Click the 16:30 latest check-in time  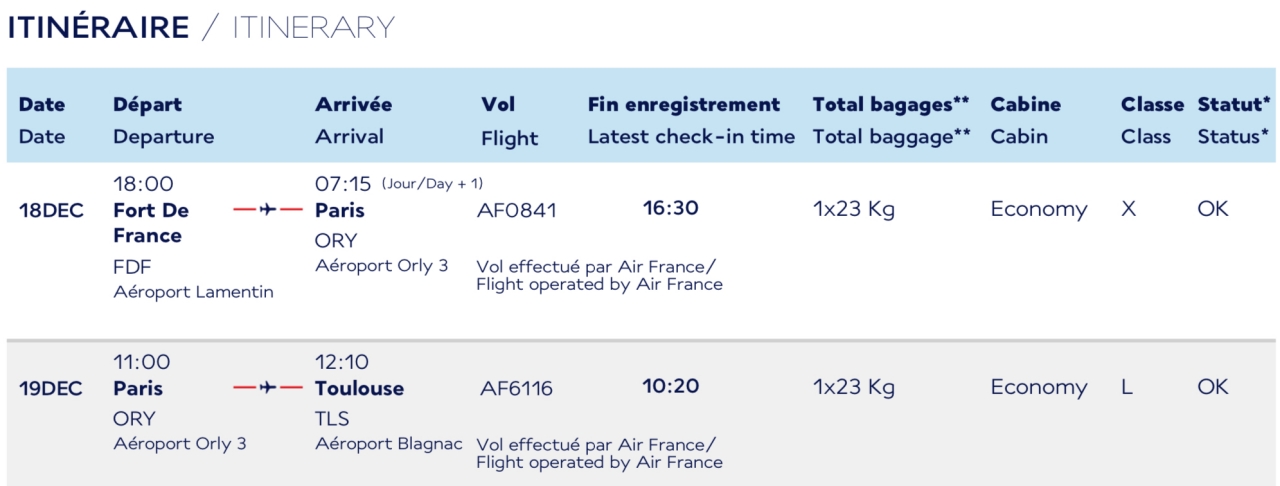tap(670, 208)
